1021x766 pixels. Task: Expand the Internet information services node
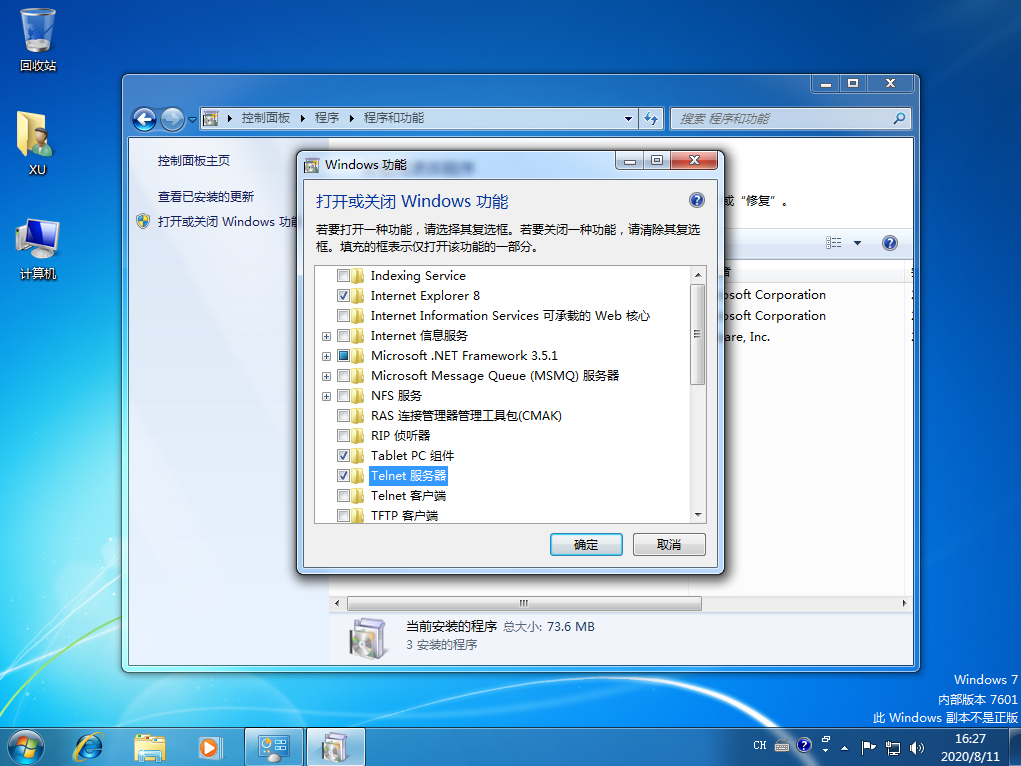point(326,336)
